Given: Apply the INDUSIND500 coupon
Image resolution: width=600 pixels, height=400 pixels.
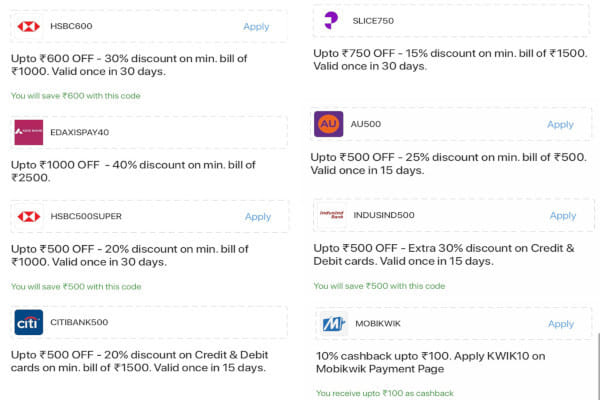Looking at the screenshot, I should 563,216.
